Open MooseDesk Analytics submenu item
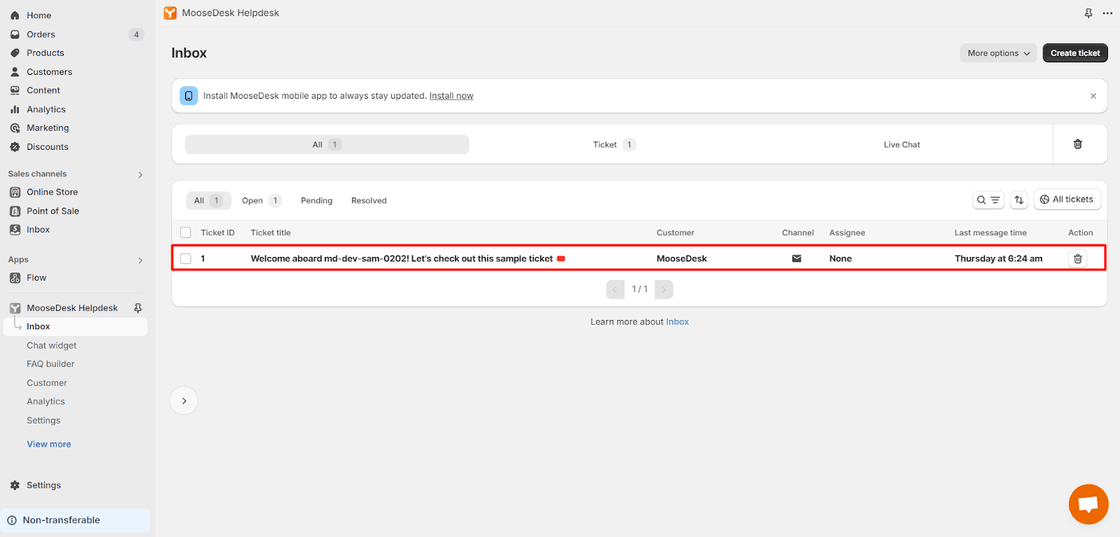Viewport: 1120px width, 537px height. [x=46, y=401]
